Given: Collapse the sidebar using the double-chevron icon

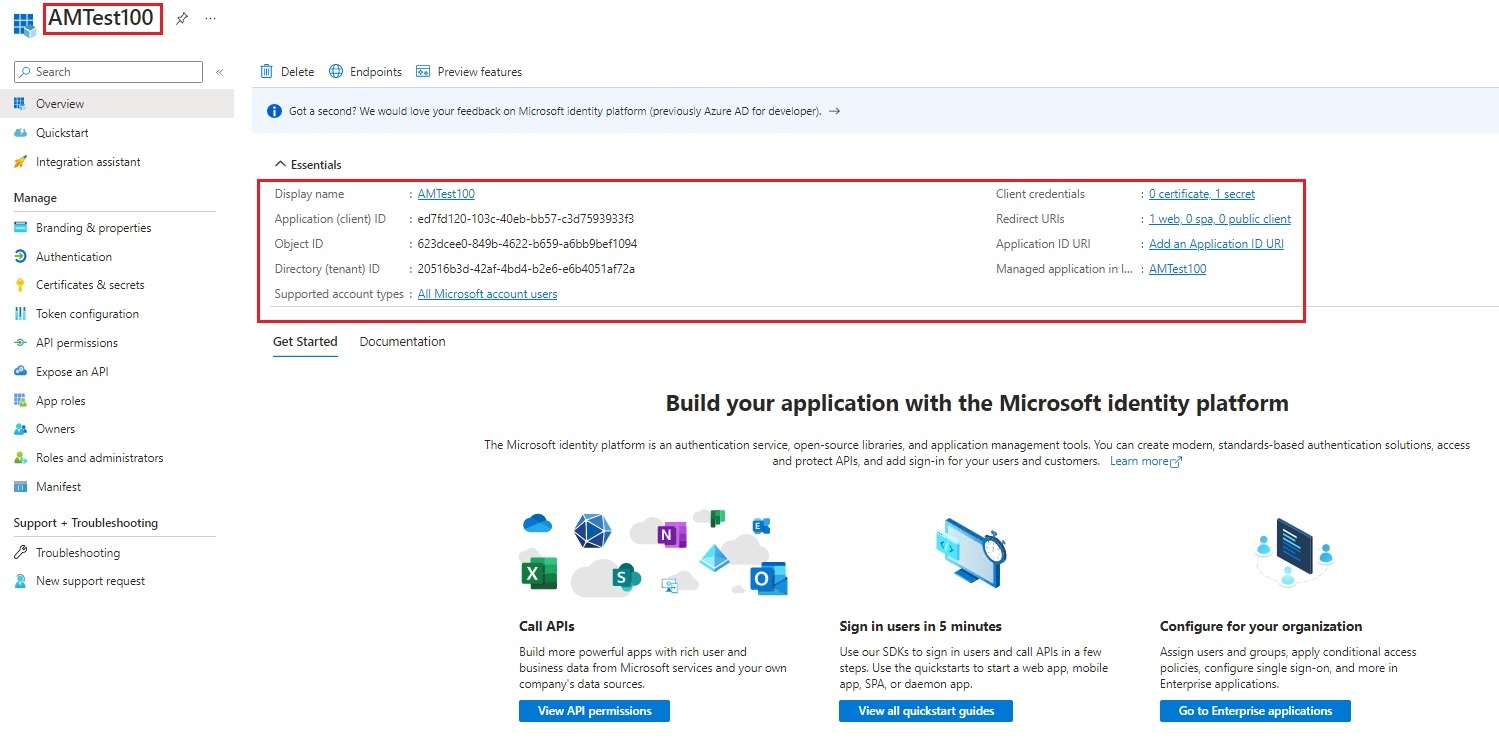Looking at the screenshot, I should click(x=219, y=72).
